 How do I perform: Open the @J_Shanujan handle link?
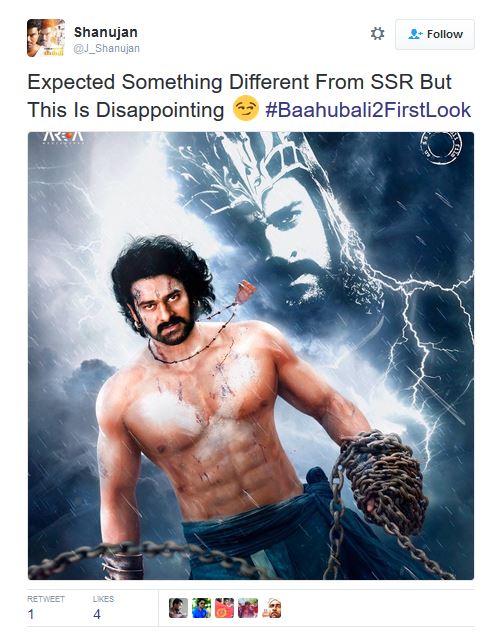(106, 49)
